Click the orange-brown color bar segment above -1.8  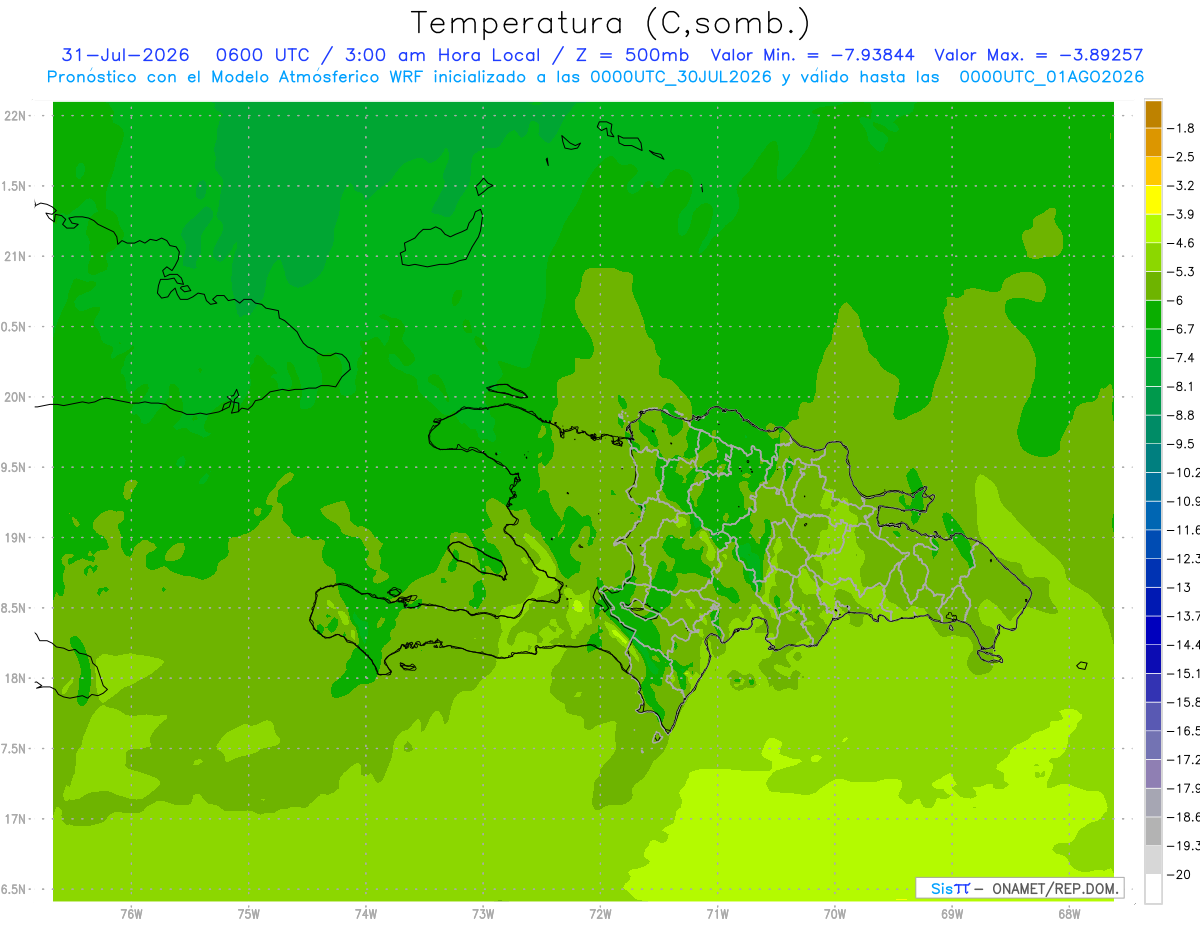pyautogui.click(x=1153, y=114)
